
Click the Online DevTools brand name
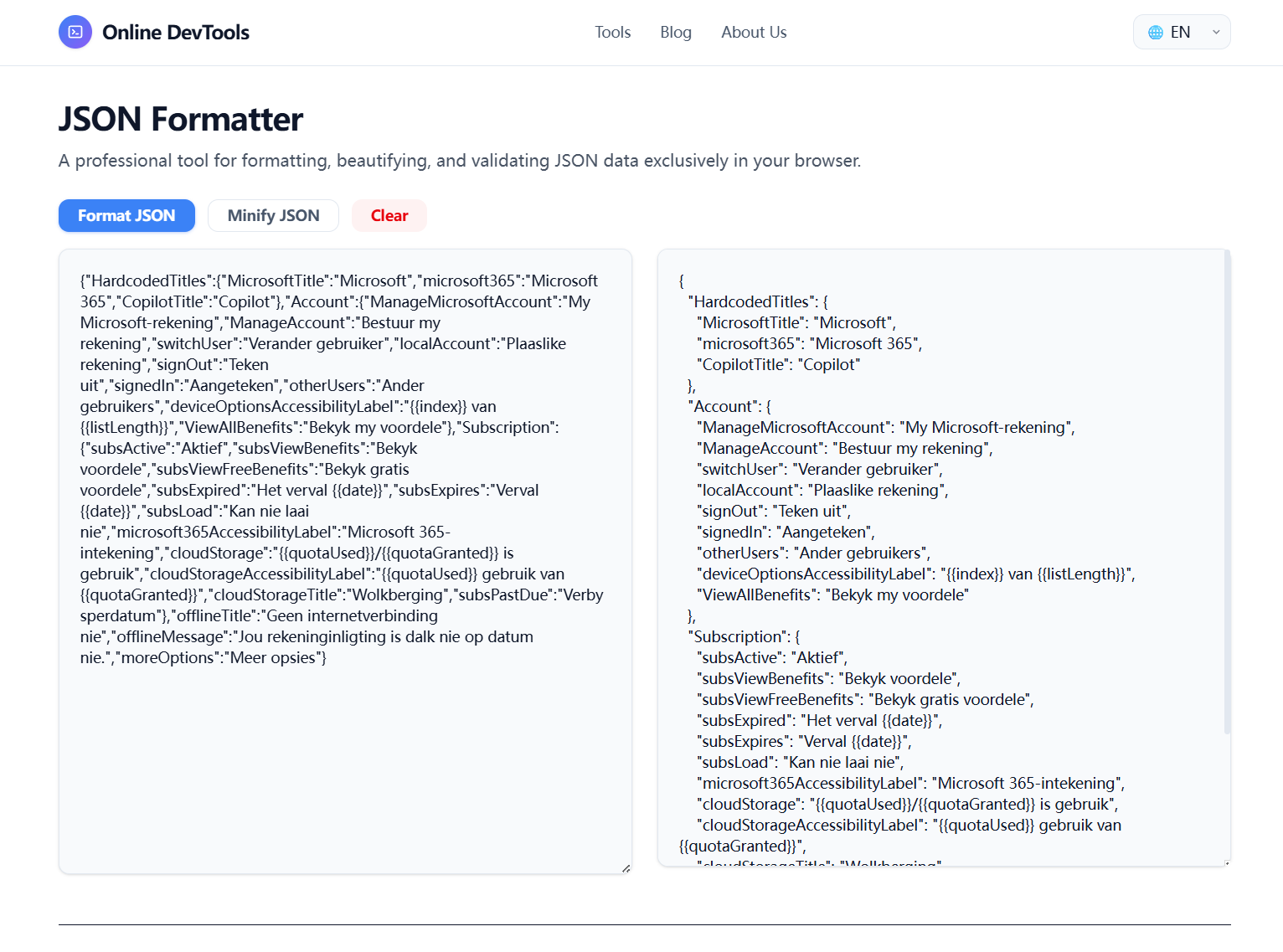[x=175, y=32]
